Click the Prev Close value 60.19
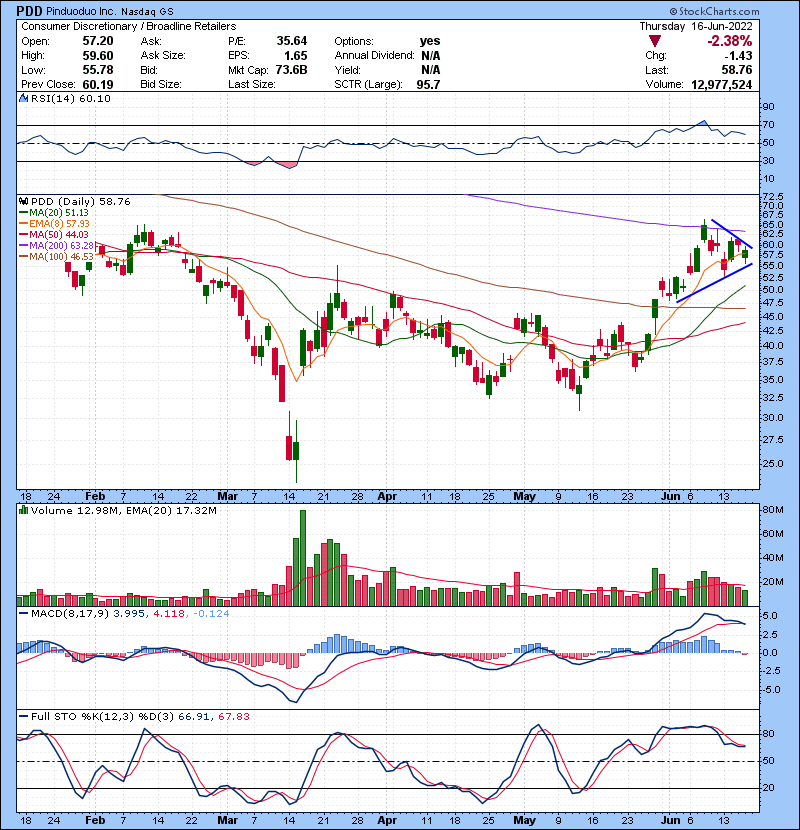The height and width of the screenshot is (830, 800). pos(98,84)
